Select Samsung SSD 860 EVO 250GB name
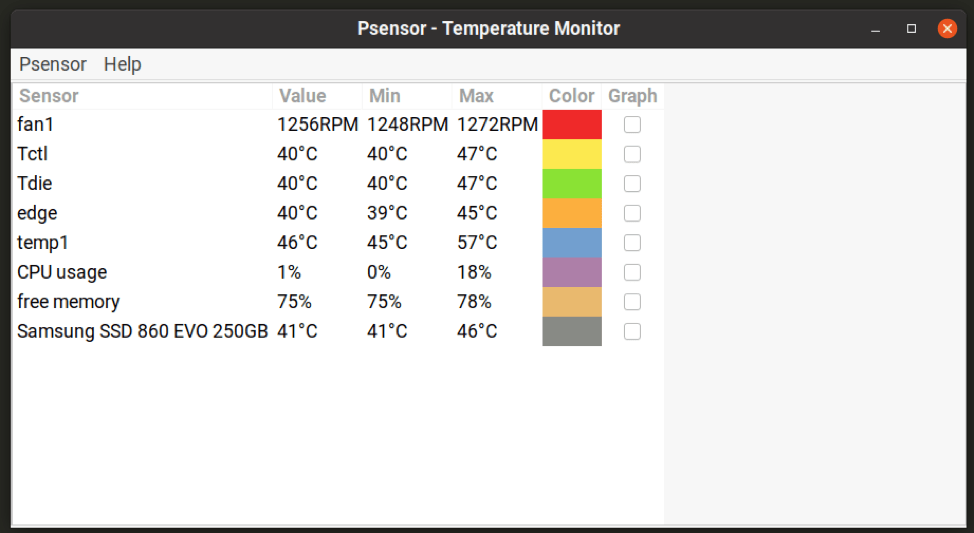The width and height of the screenshot is (974, 533). [142, 331]
